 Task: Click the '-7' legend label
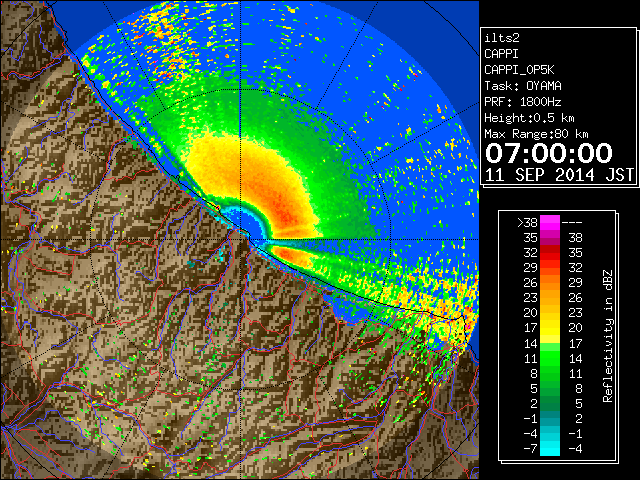pyautogui.click(x=530, y=449)
